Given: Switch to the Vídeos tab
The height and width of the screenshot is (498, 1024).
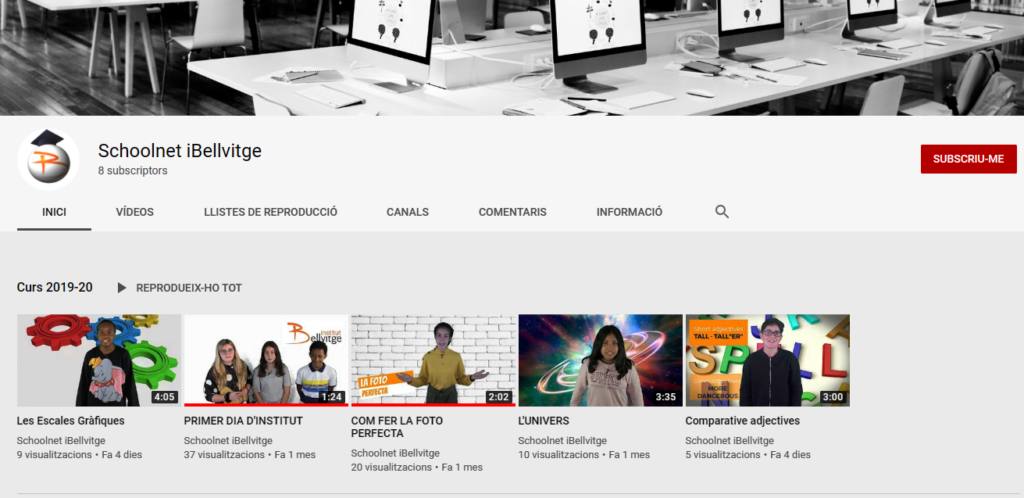Looking at the screenshot, I should (x=134, y=212).
